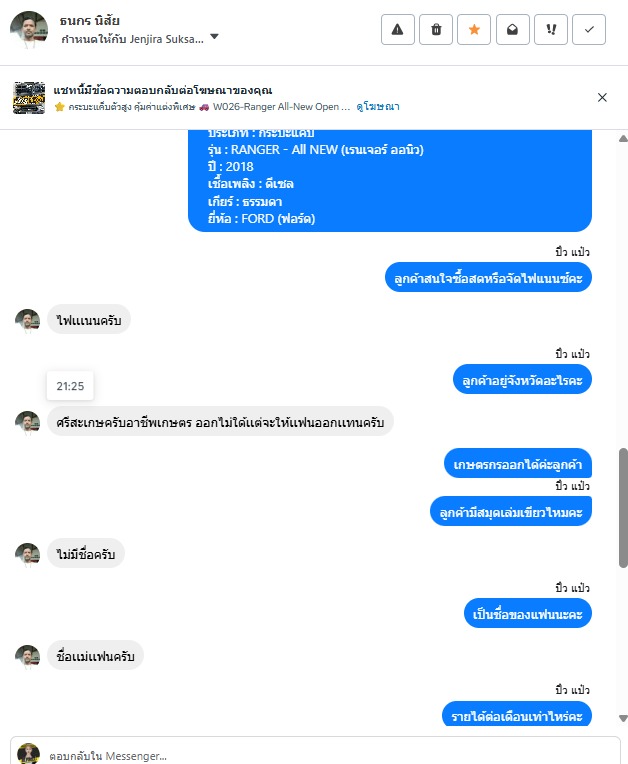
Task: Delete conversation using trash icon
Action: [x=436, y=30]
